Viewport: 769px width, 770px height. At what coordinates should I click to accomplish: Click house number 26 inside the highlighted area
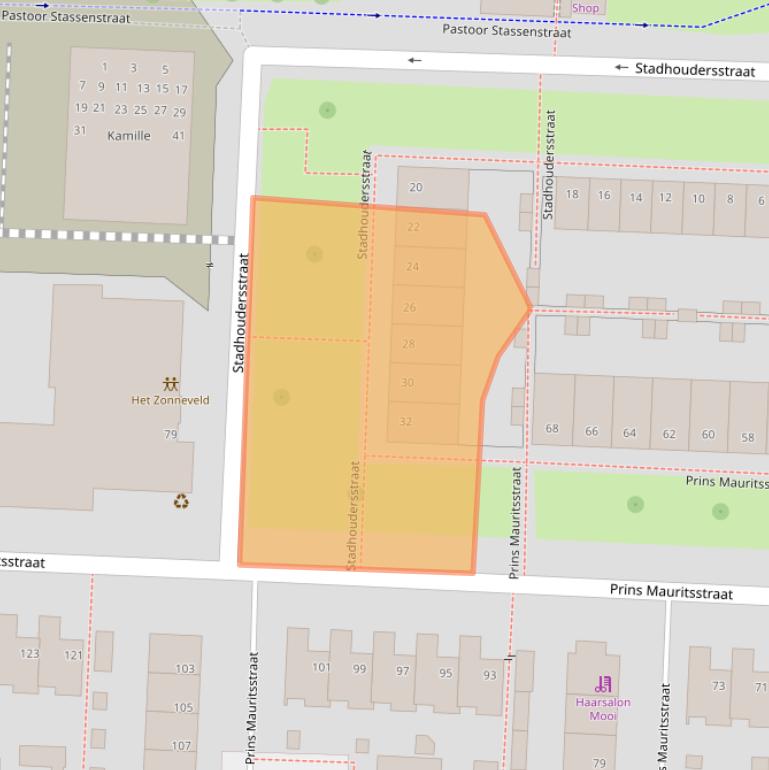point(409,307)
